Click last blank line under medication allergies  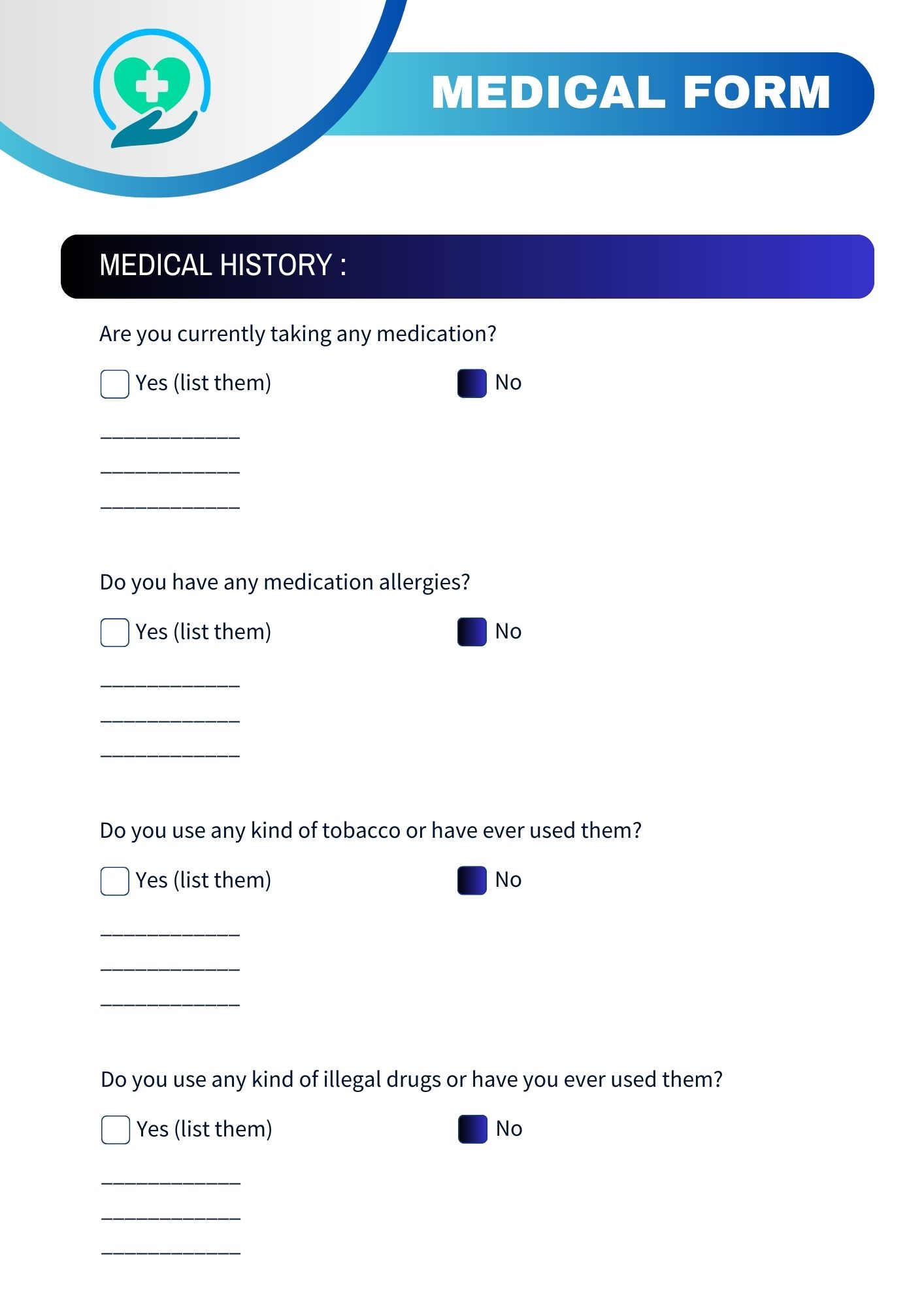[170, 753]
